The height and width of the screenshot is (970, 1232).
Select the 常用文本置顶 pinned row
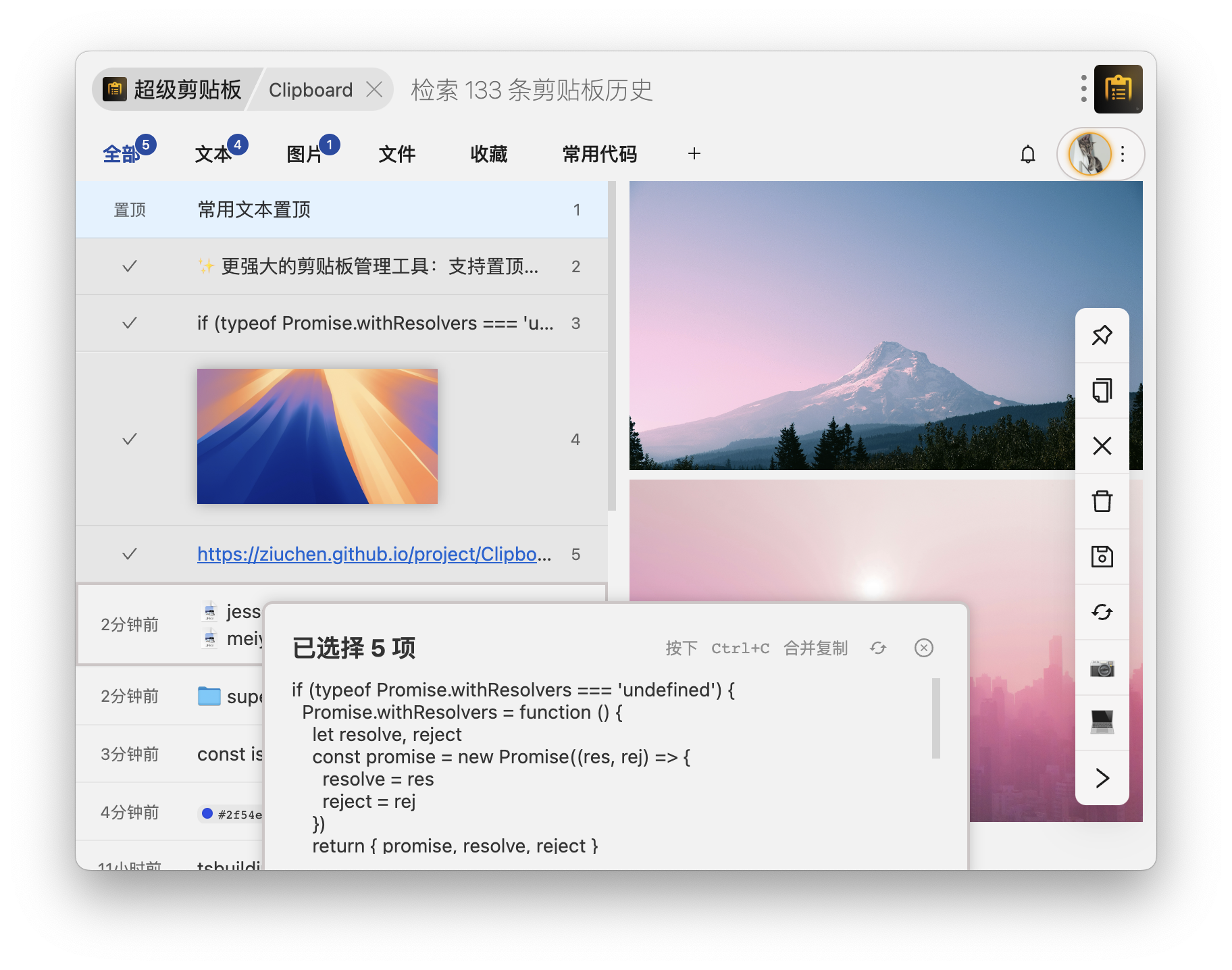342,209
